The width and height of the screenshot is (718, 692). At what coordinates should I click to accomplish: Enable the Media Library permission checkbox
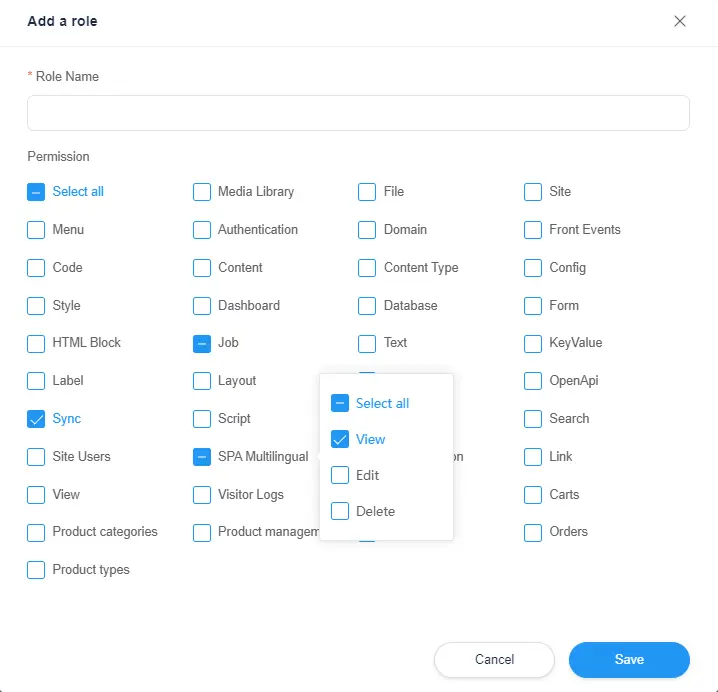pyautogui.click(x=202, y=192)
